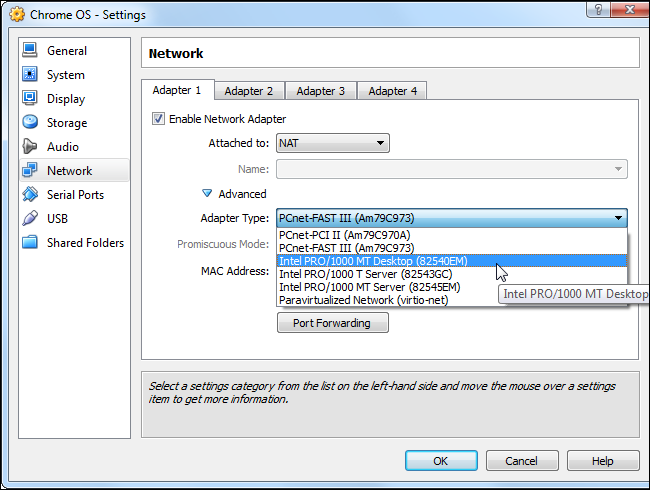Click the Port Forwarding button
Image resolution: width=650 pixels, height=490 pixels.
click(332, 323)
